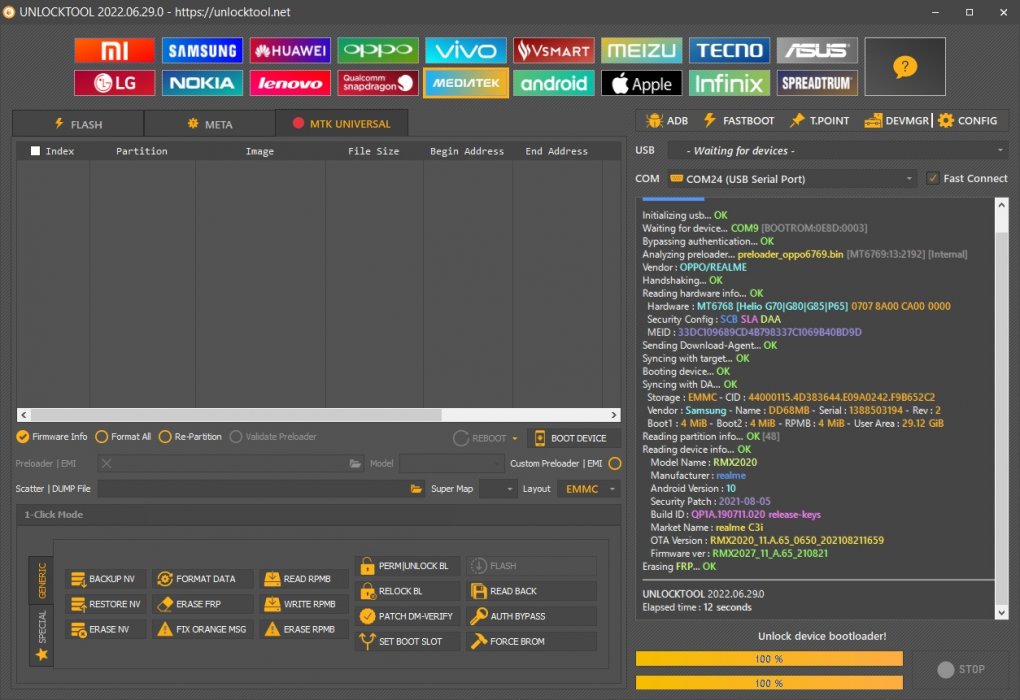The width and height of the screenshot is (1020, 700).
Task: Open the Model dropdown
Action: pos(451,463)
